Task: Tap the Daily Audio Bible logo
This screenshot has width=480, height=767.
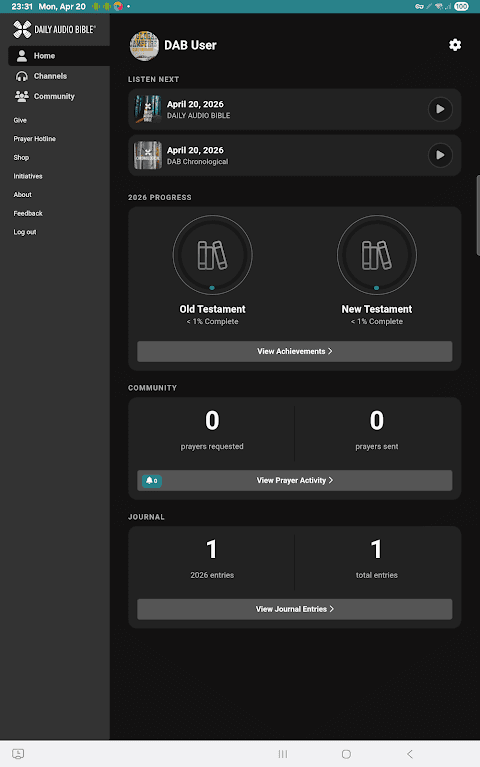Action: pyautogui.click(x=54, y=29)
